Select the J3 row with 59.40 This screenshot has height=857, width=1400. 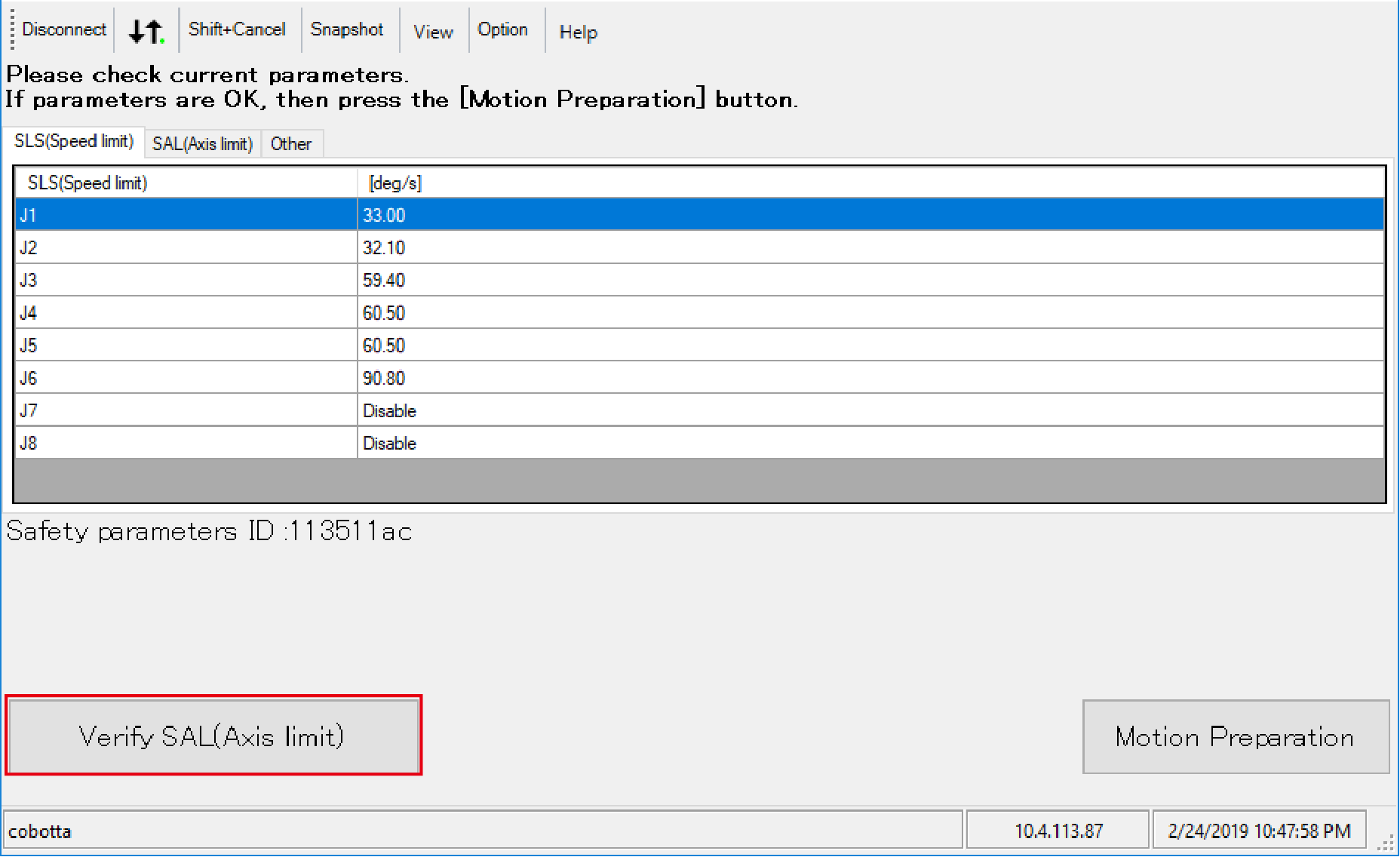(185, 280)
